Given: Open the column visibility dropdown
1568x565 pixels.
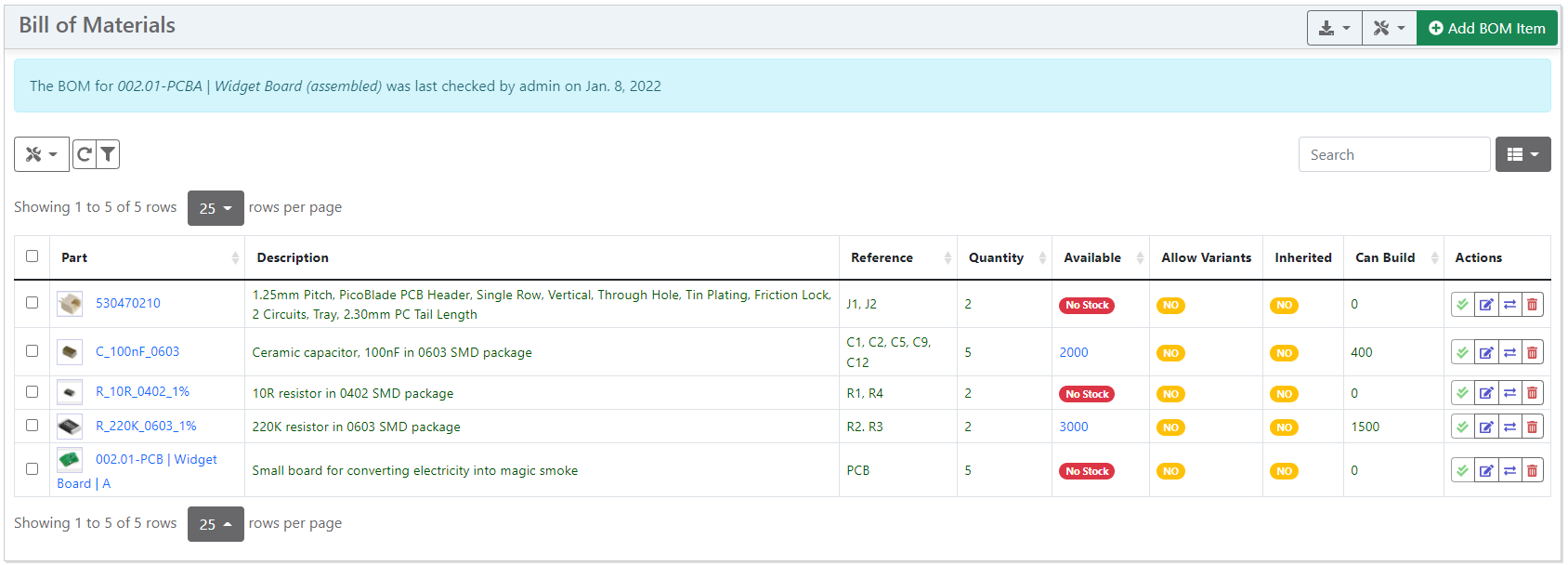Looking at the screenshot, I should (x=1522, y=154).
